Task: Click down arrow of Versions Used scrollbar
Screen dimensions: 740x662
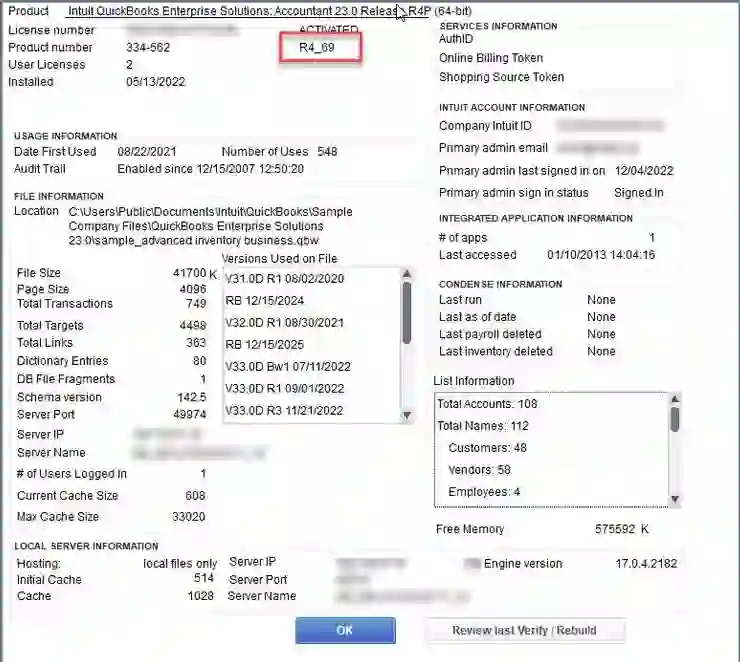Action: pyautogui.click(x=407, y=415)
